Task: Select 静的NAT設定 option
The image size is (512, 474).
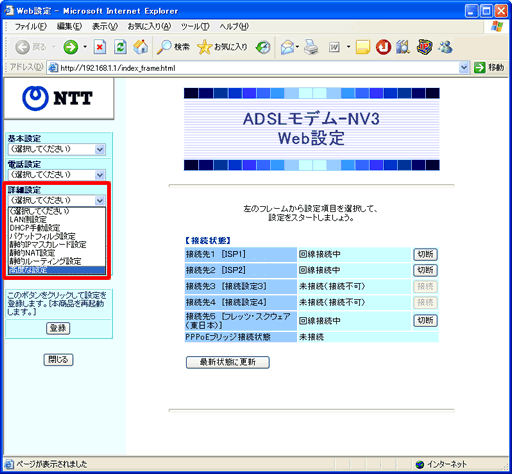Action: pos(57,253)
